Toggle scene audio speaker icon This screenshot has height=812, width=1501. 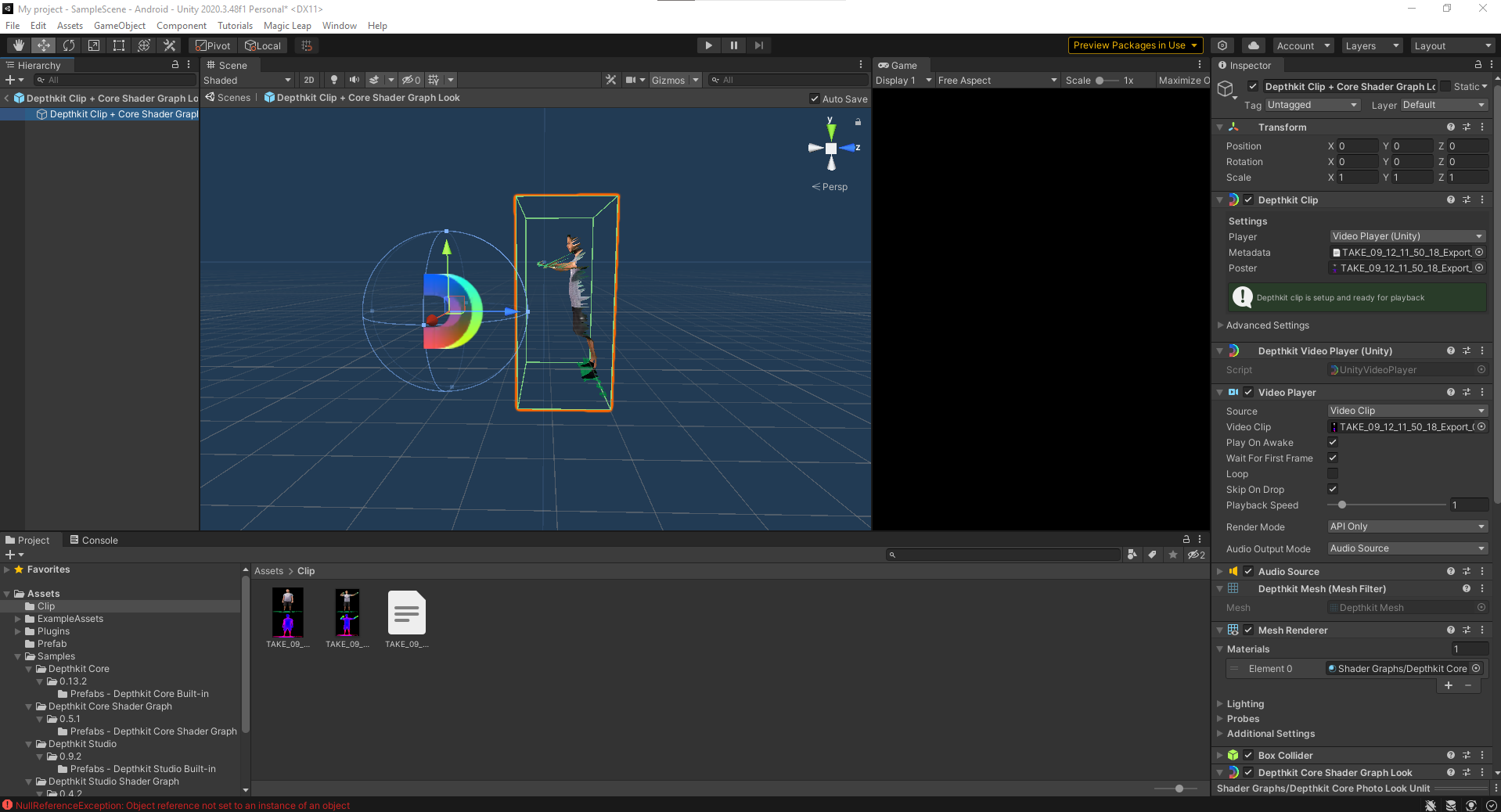pos(355,80)
